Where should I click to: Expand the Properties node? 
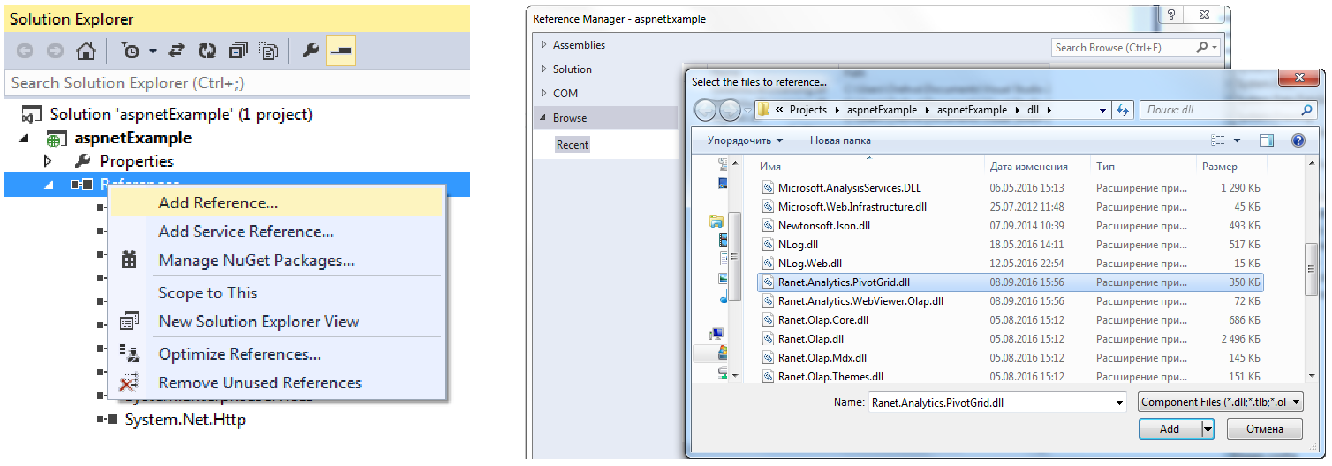point(47,161)
